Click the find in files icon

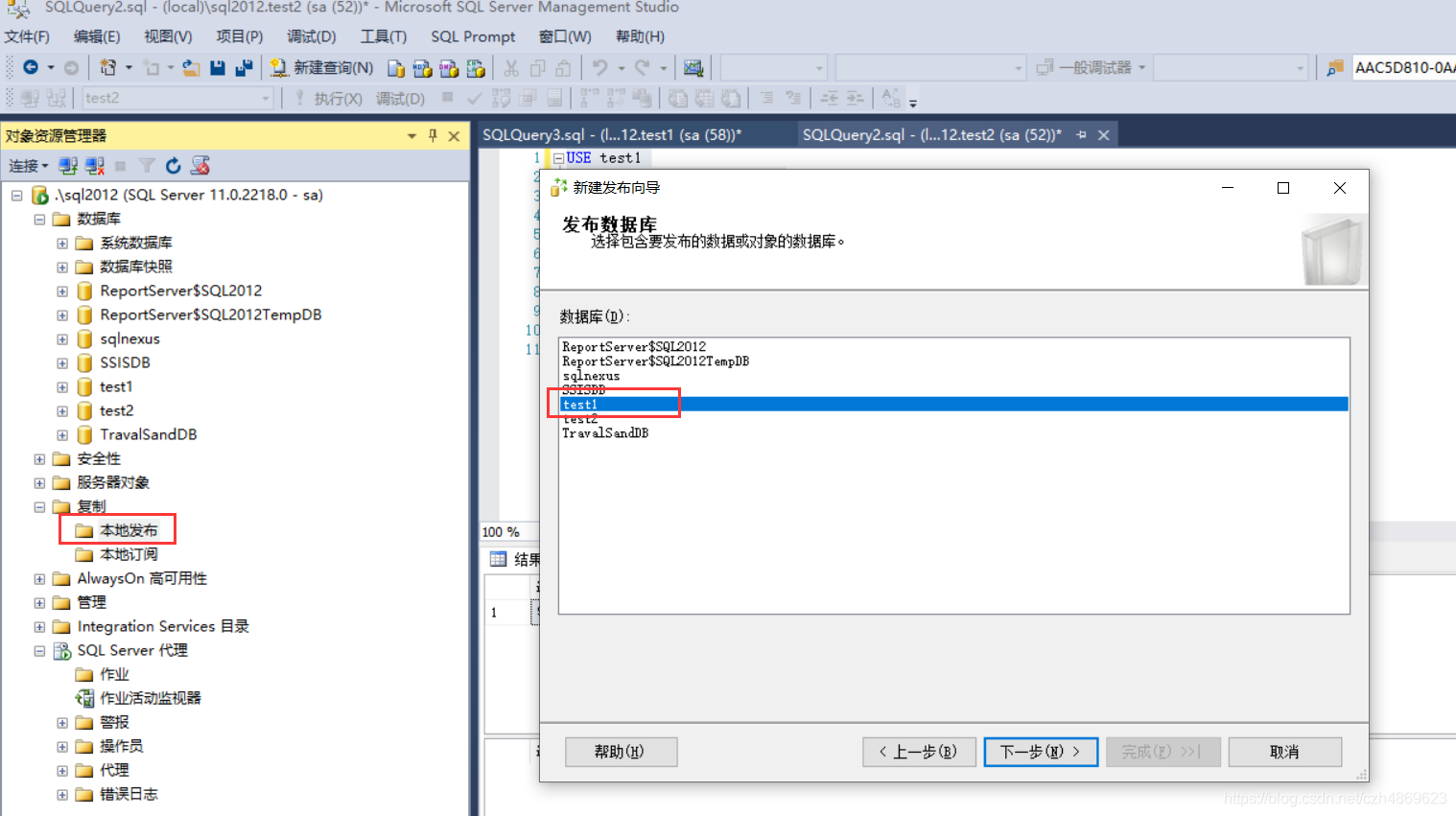(x=1334, y=67)
